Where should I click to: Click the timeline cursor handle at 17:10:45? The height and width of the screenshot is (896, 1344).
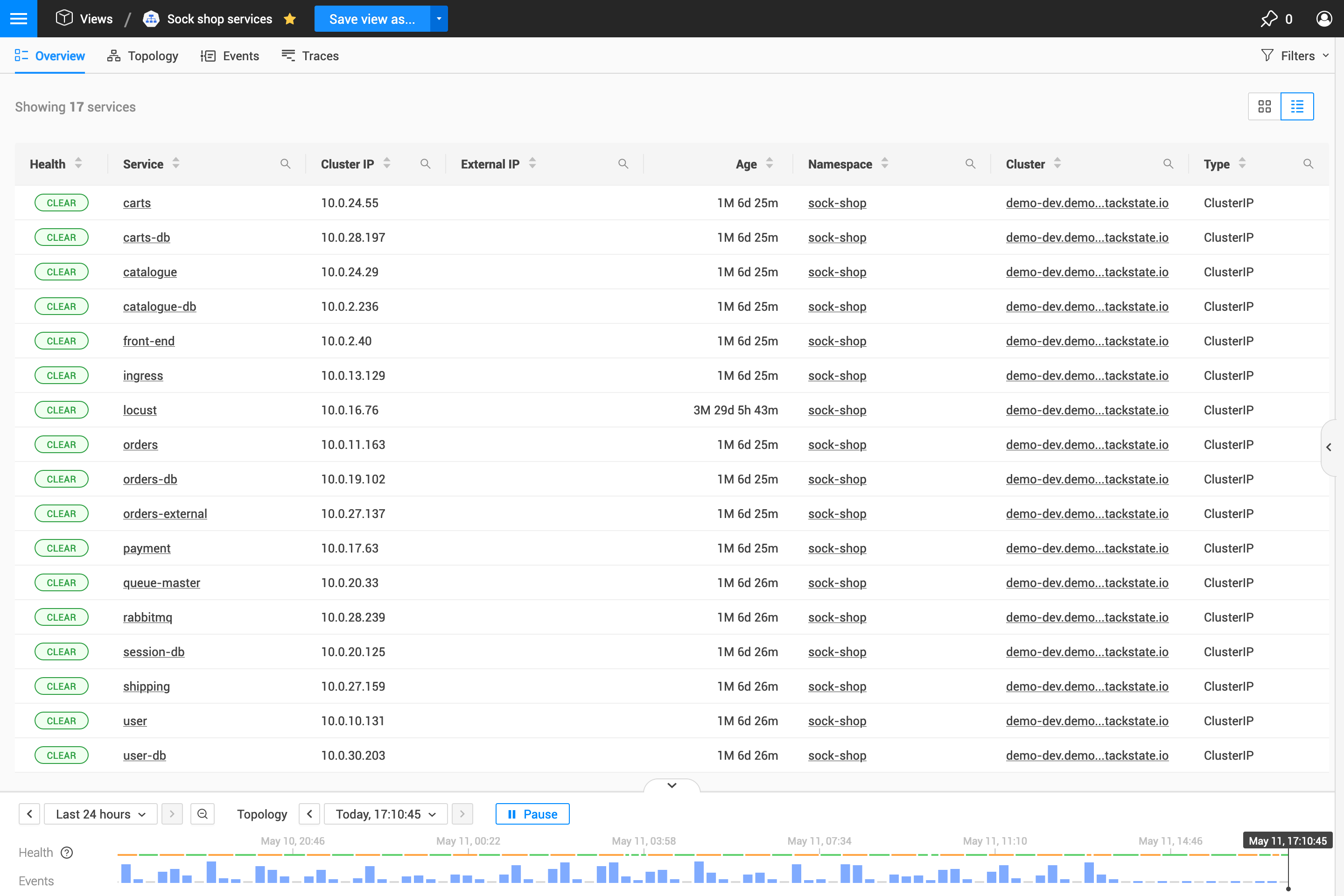coord(1288,889)
